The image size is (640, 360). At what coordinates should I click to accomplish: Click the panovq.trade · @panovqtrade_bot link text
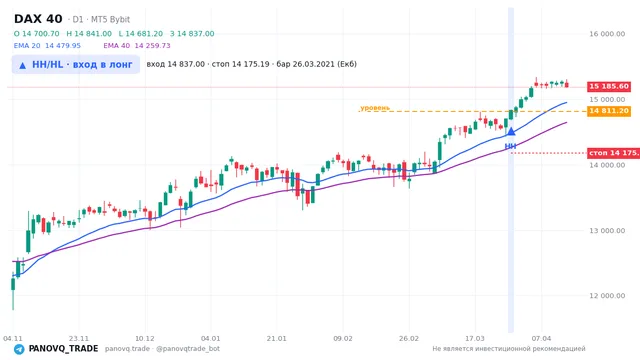click(x=162, y=349)
